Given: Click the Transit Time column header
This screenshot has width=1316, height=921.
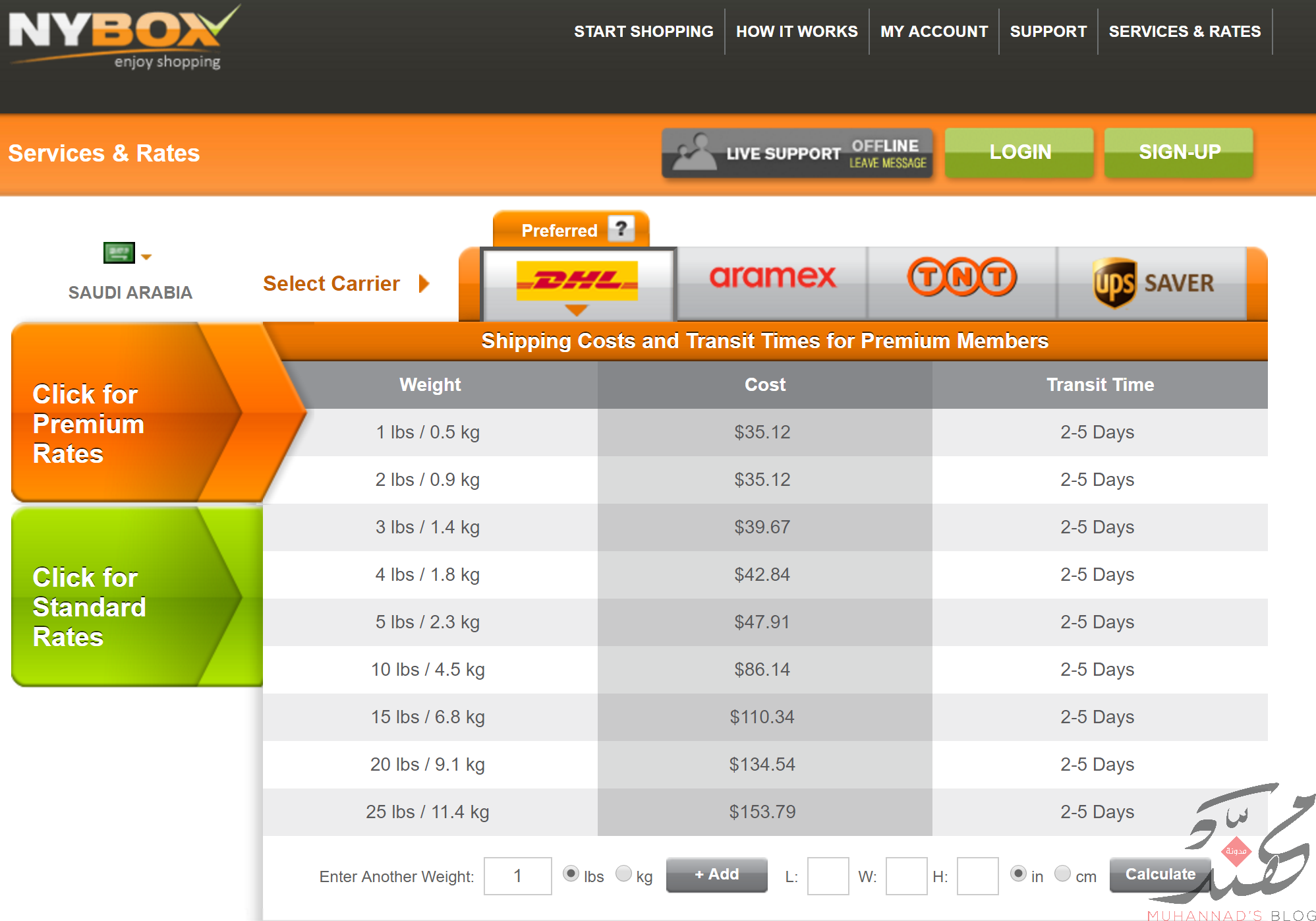Looking at the screenshot, I should (1100, 384).
